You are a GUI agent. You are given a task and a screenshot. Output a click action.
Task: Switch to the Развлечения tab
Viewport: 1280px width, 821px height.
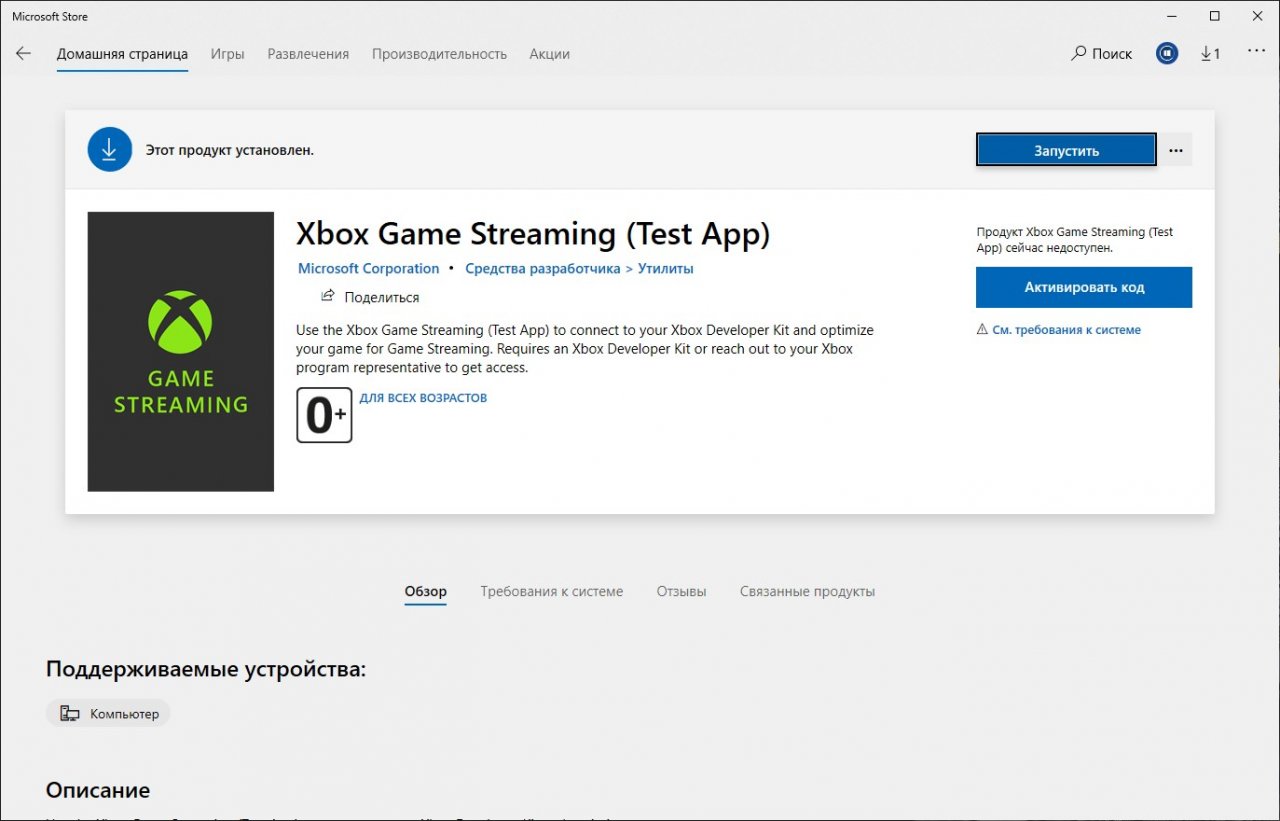click(308, 54)
